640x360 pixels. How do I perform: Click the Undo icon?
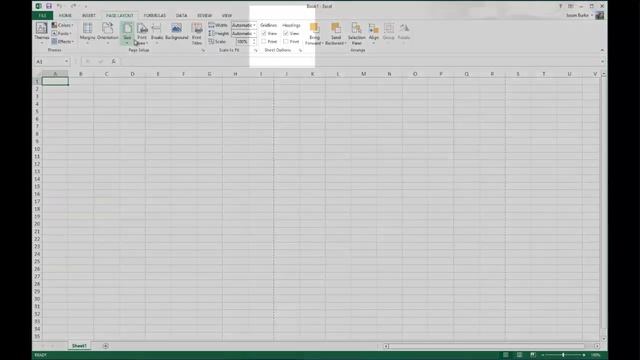tap(60, 6)
